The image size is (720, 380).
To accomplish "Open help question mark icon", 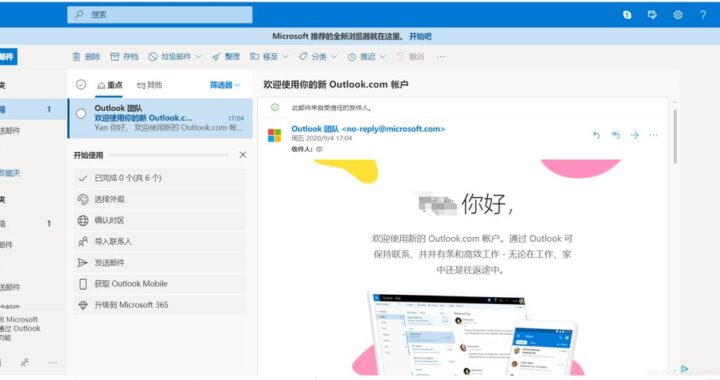I will [x=703, y=15].
